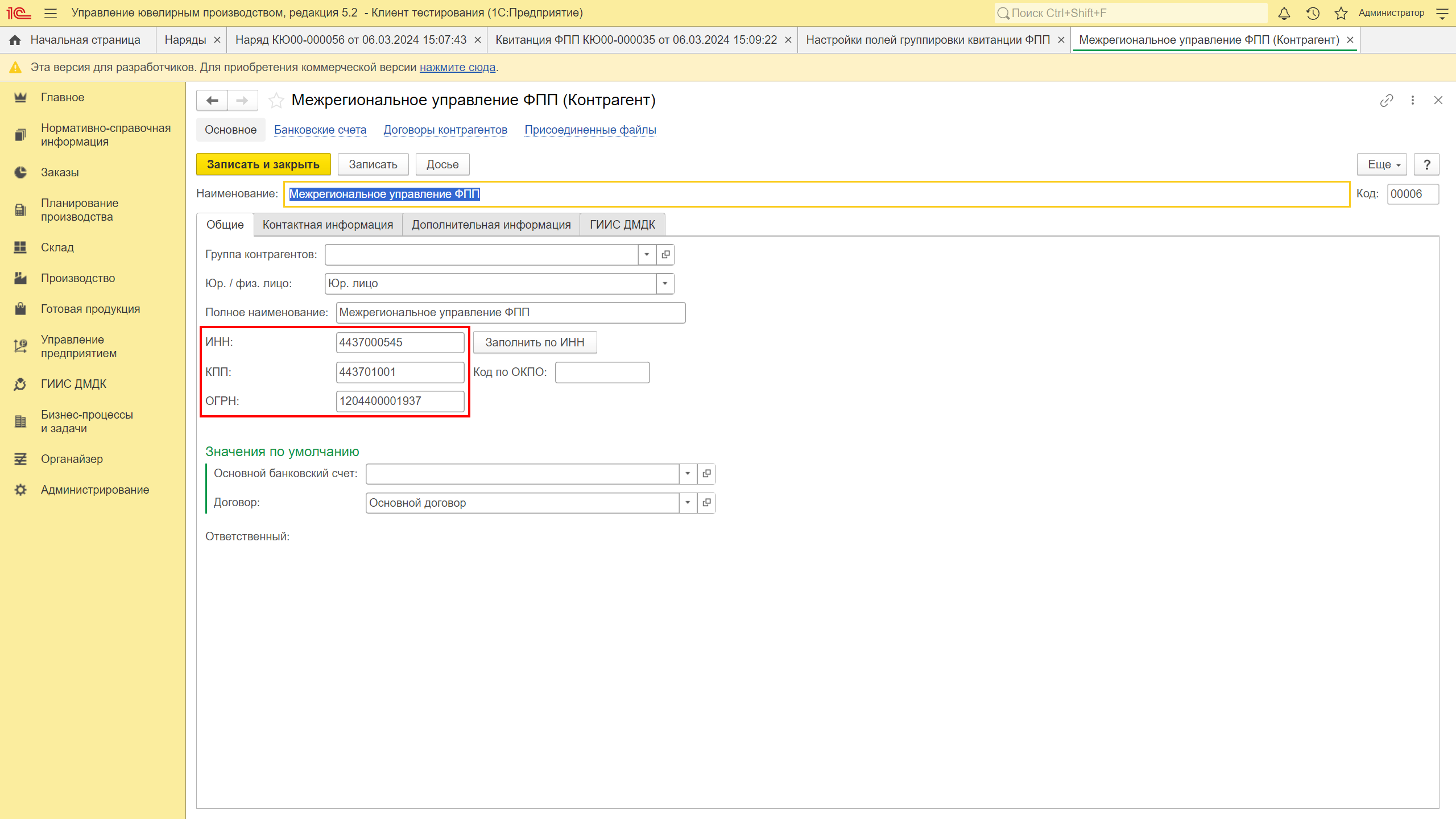This screenshot has height=819, width=1456.
Task: Open the favorites star in title bar
Action: point(1341,13)
